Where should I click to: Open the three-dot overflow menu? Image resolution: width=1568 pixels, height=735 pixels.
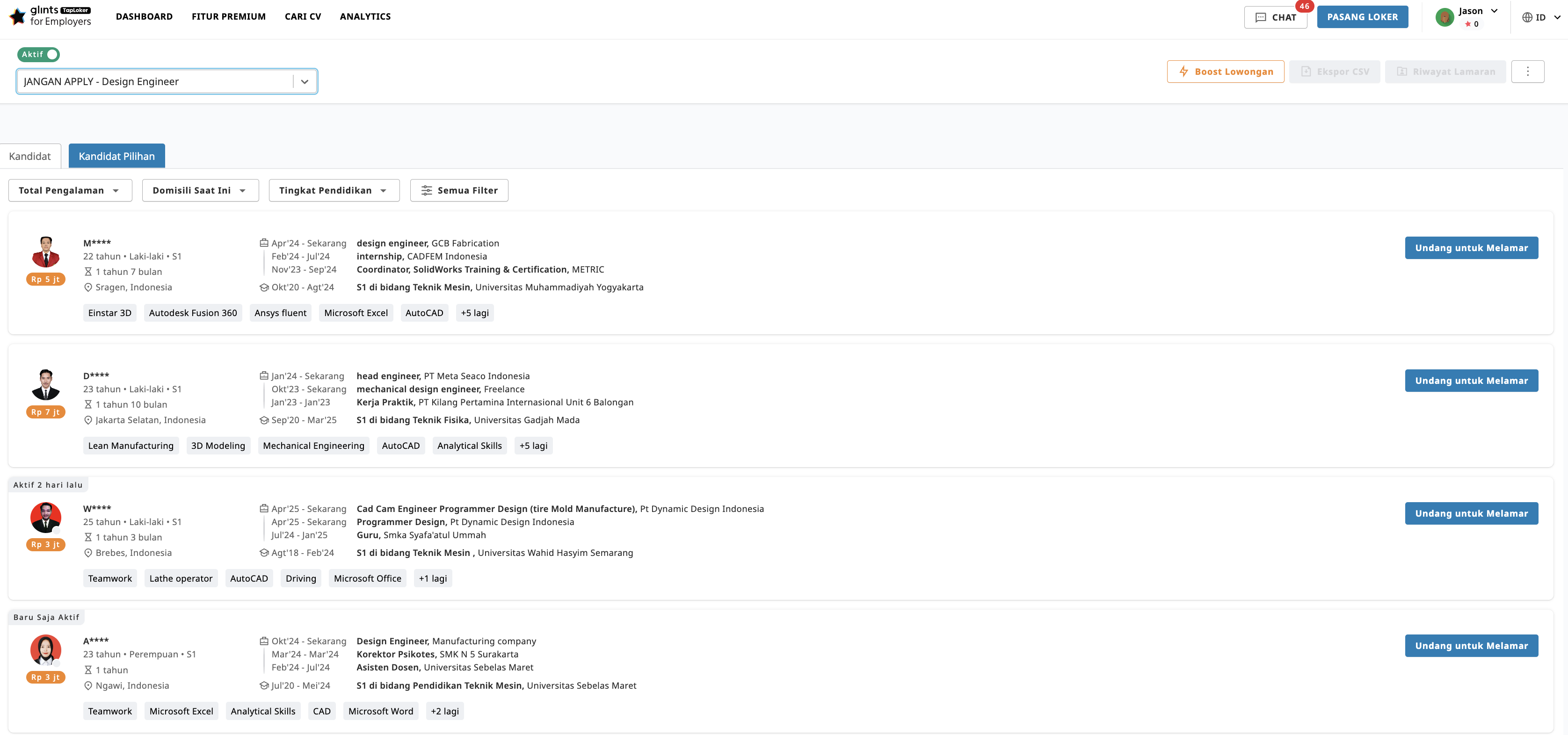[1528, 71]
